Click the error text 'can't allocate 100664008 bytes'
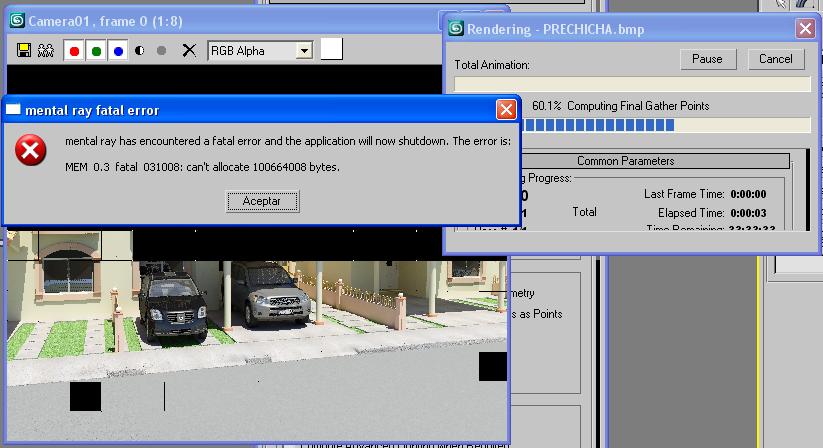The width and height of the screenshot is (823, 448). [263, 167]
